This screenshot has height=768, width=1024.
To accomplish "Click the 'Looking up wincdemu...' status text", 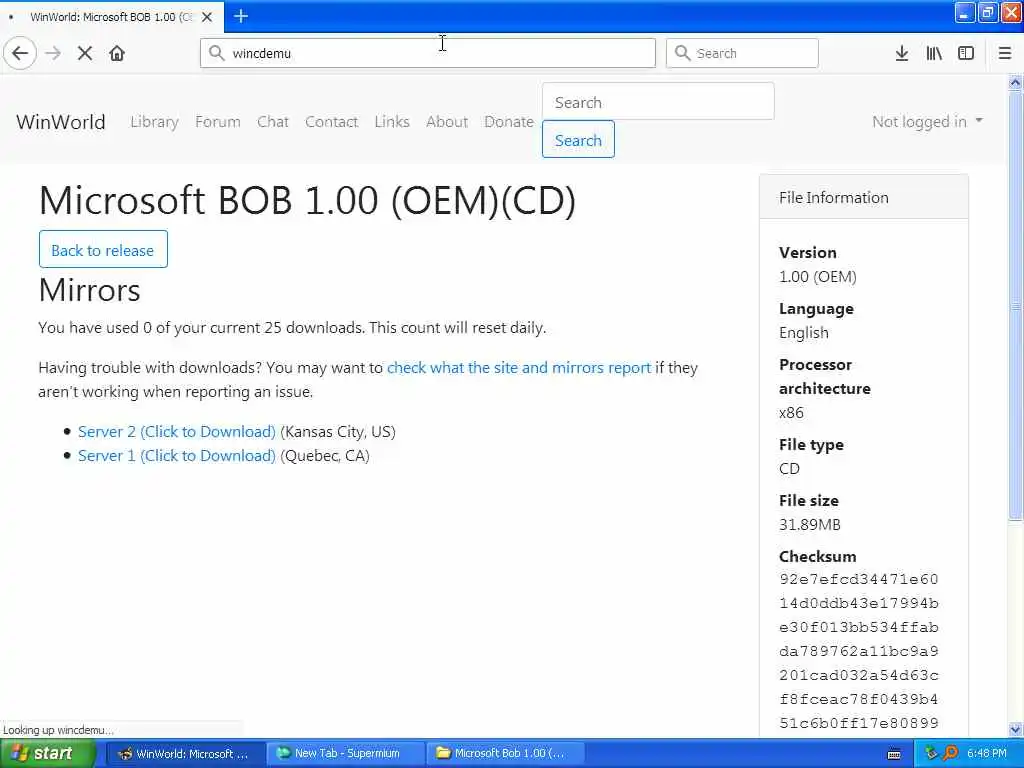I will pos(59,730).
